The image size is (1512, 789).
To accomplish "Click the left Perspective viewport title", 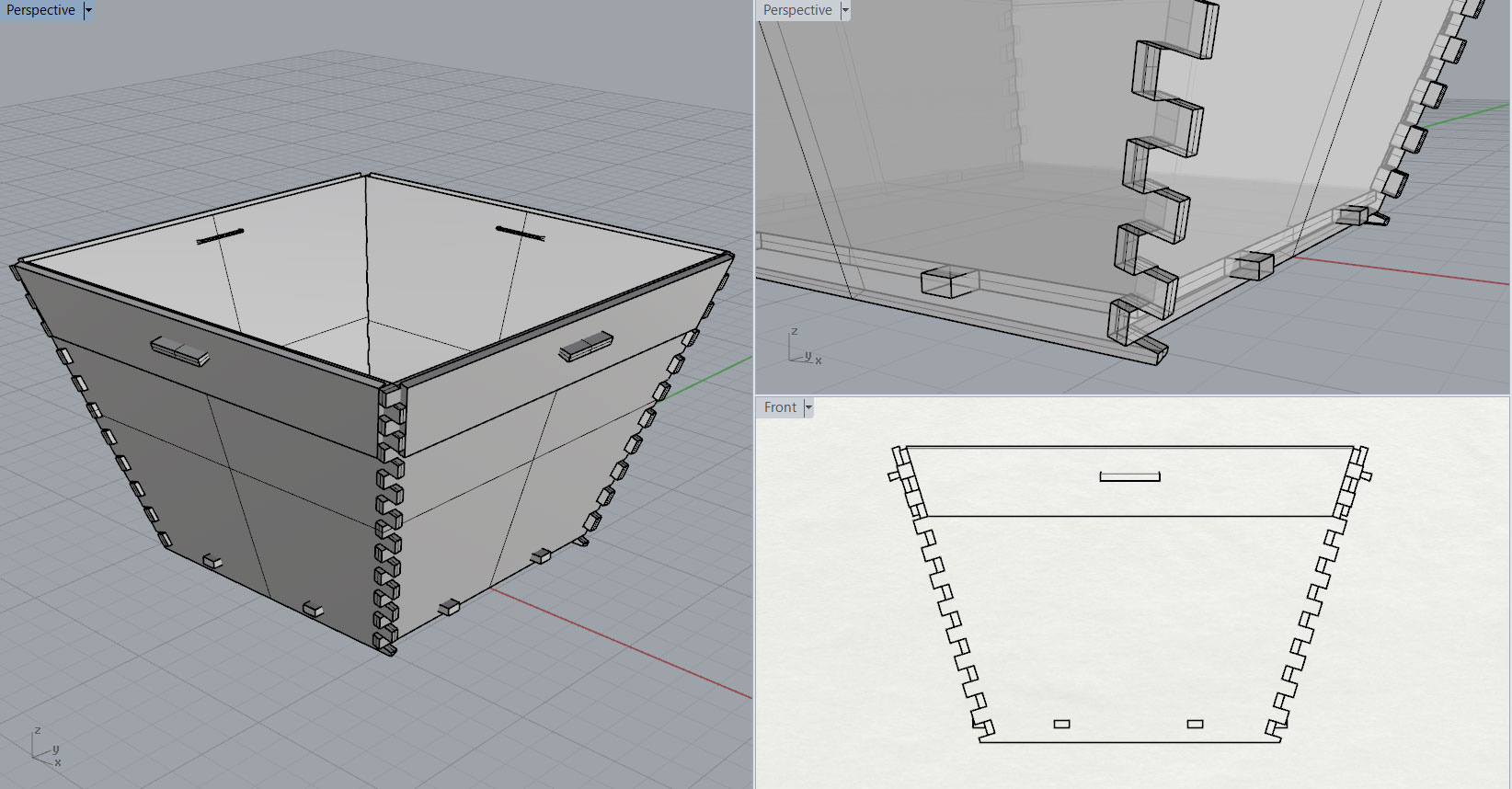I will (x=40, y=10).
